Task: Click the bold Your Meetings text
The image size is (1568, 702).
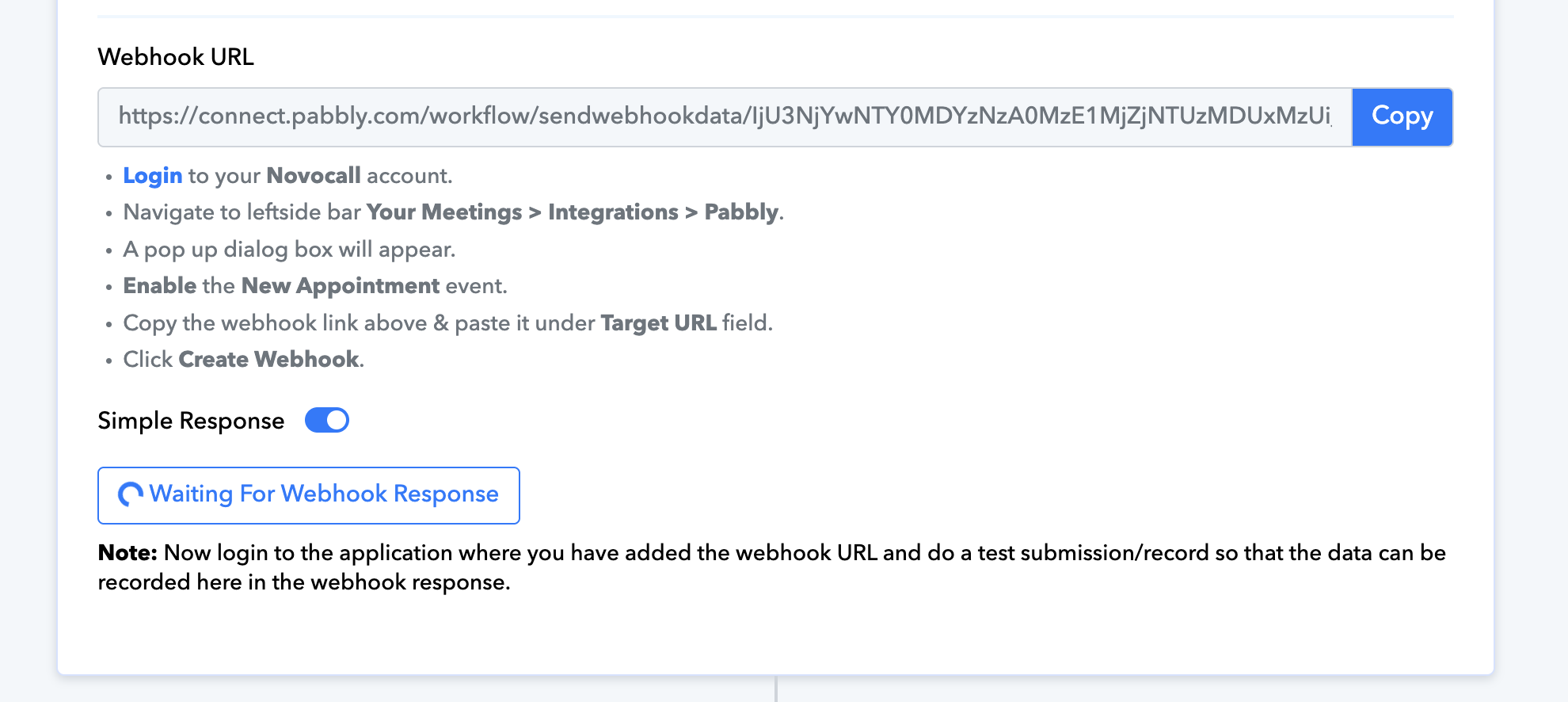Action: pos(443,212)
